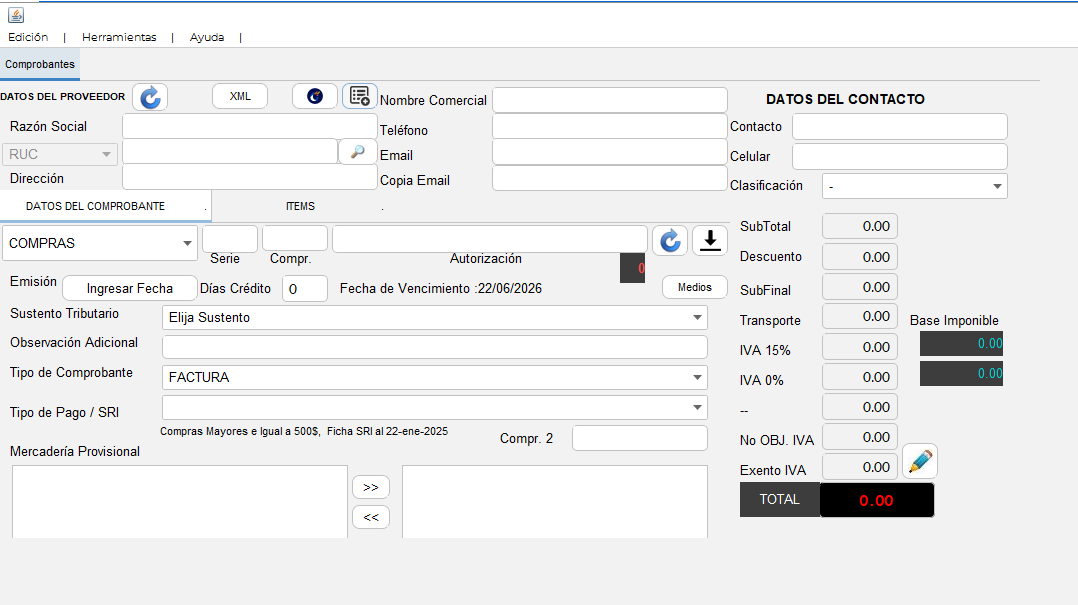Click the magnifier search icon beside RUC field

click(358, 152)
